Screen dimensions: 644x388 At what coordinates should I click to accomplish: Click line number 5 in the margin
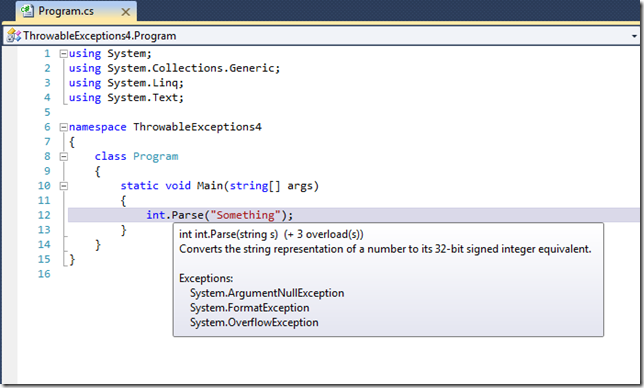(47, 112)
